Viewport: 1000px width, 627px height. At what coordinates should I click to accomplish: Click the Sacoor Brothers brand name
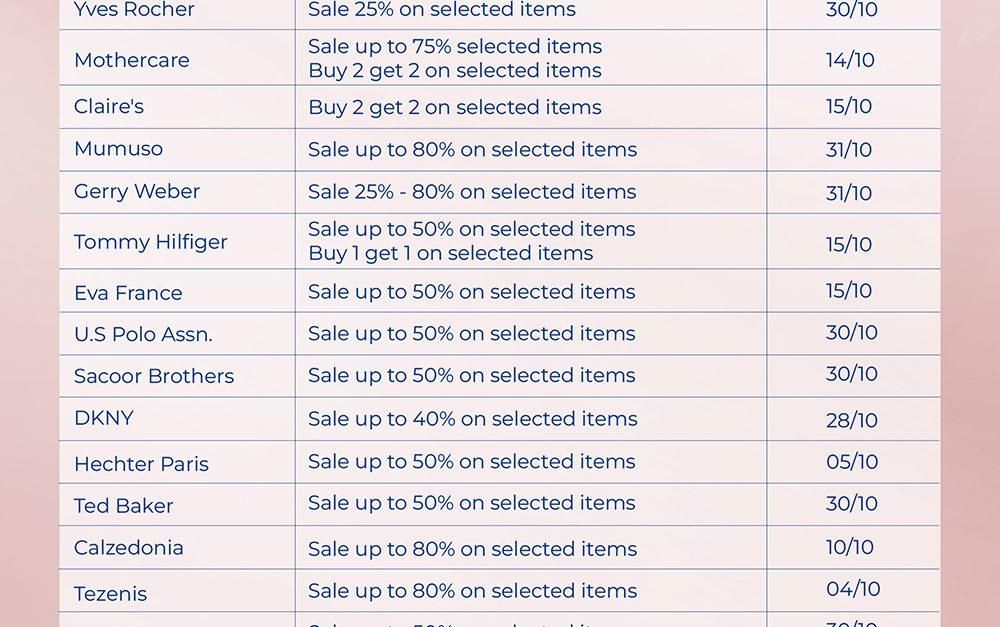153,376
